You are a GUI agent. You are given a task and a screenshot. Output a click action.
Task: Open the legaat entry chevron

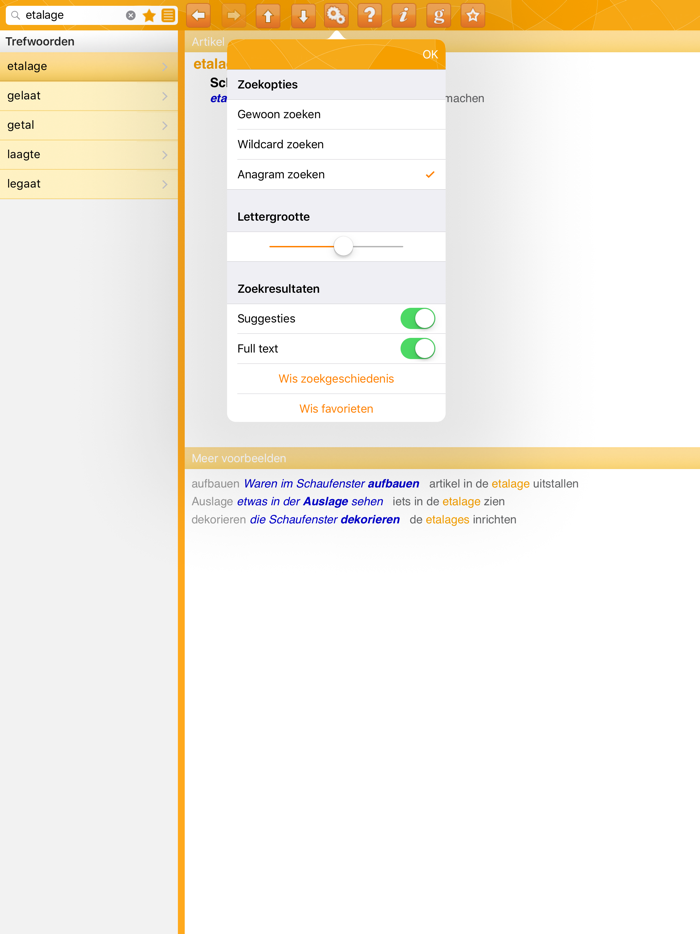[165, 184]
